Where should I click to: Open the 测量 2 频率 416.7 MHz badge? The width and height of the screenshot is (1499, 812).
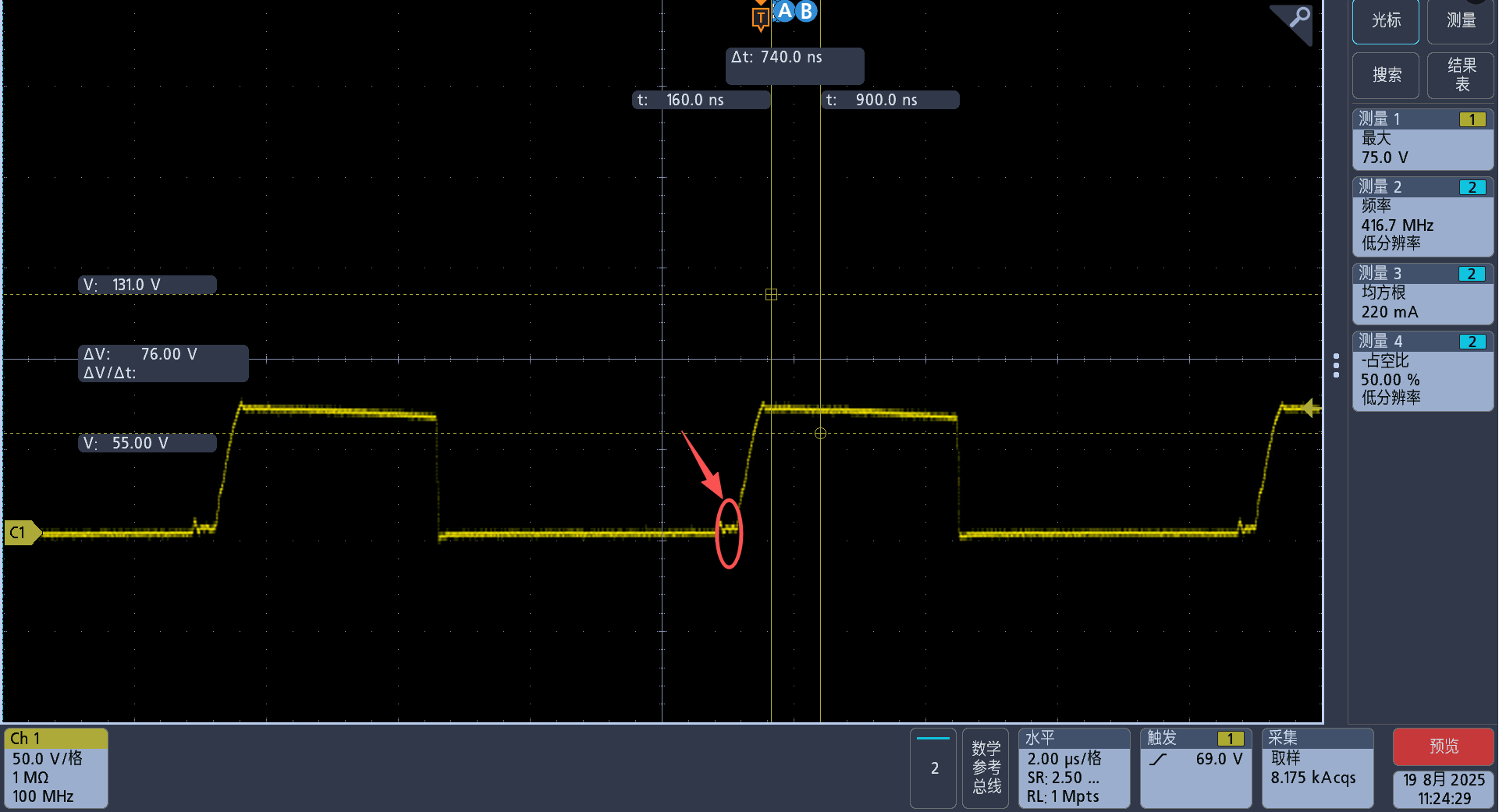pyautogui.click(x=1423, y=216)
